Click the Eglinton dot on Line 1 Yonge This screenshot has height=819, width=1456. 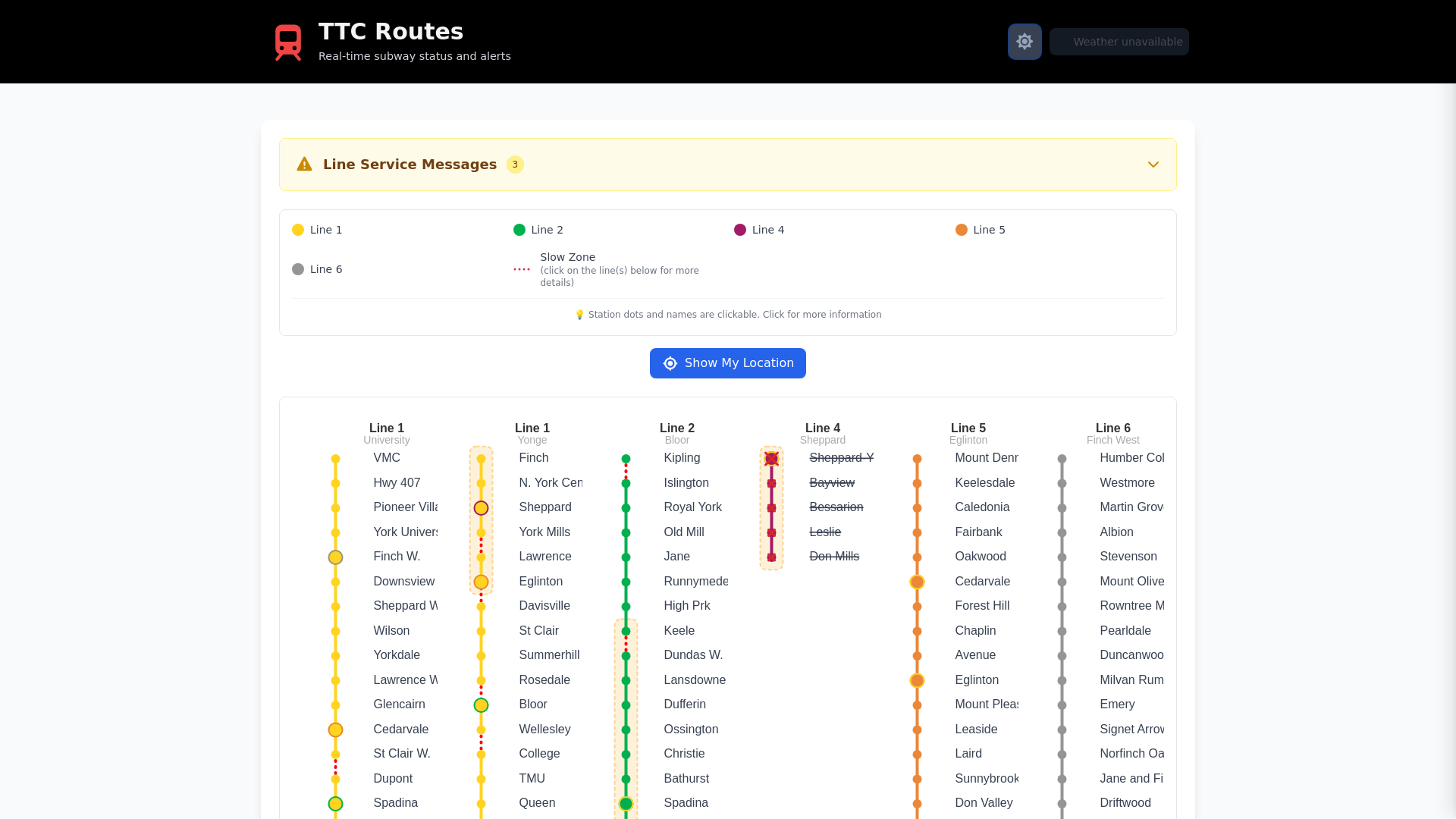pos(481,582)
